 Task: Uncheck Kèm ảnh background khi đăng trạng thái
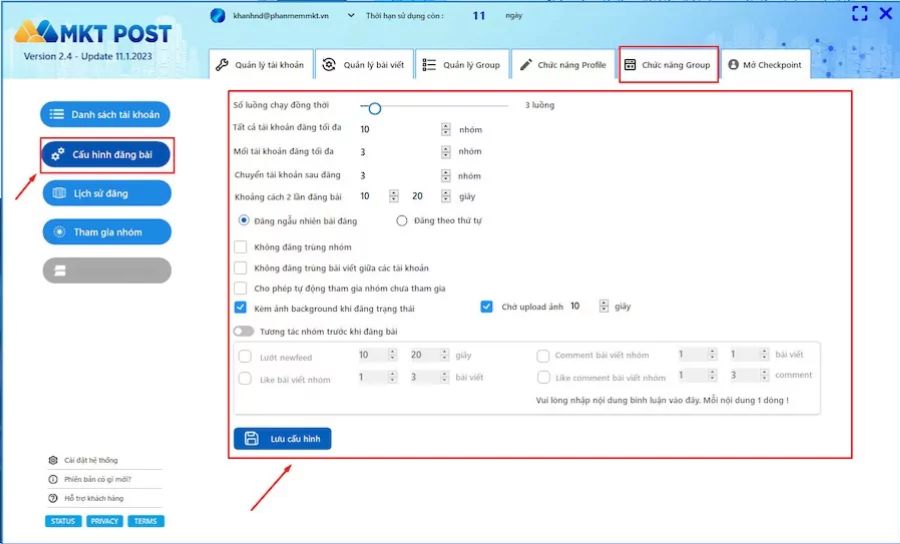[240, 307]
